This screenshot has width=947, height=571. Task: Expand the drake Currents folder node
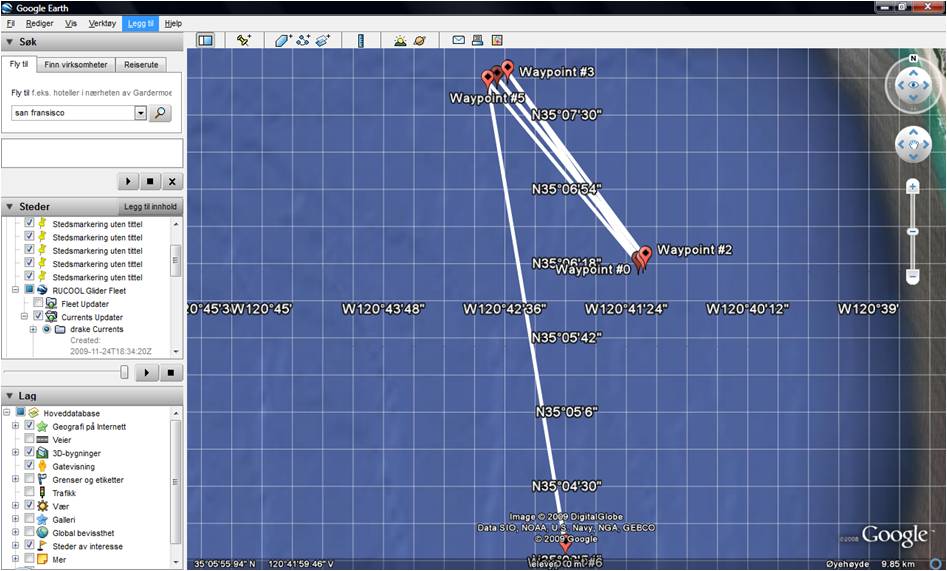click(33, 329)
